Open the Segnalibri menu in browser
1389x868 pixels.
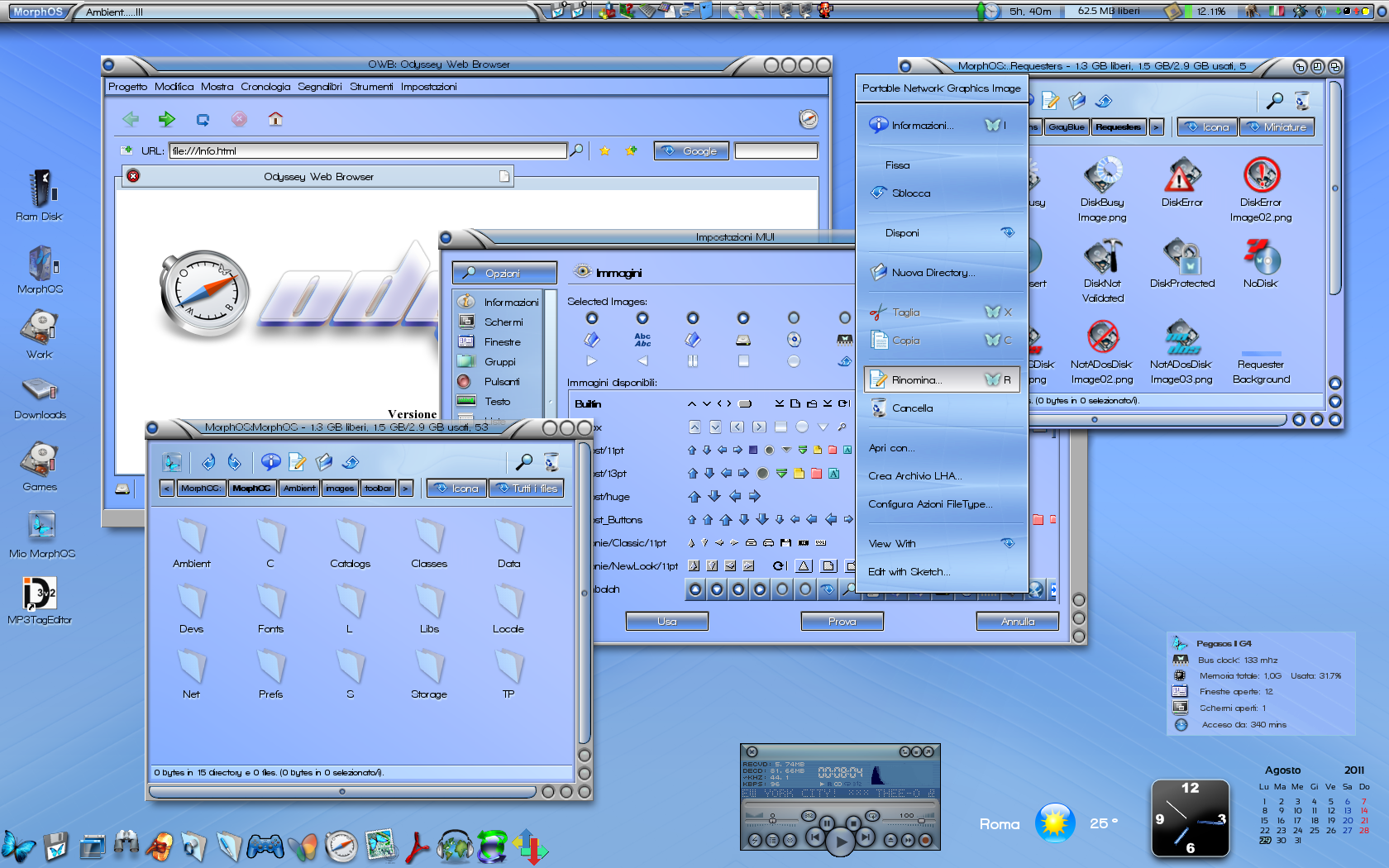tap(319, 87)
